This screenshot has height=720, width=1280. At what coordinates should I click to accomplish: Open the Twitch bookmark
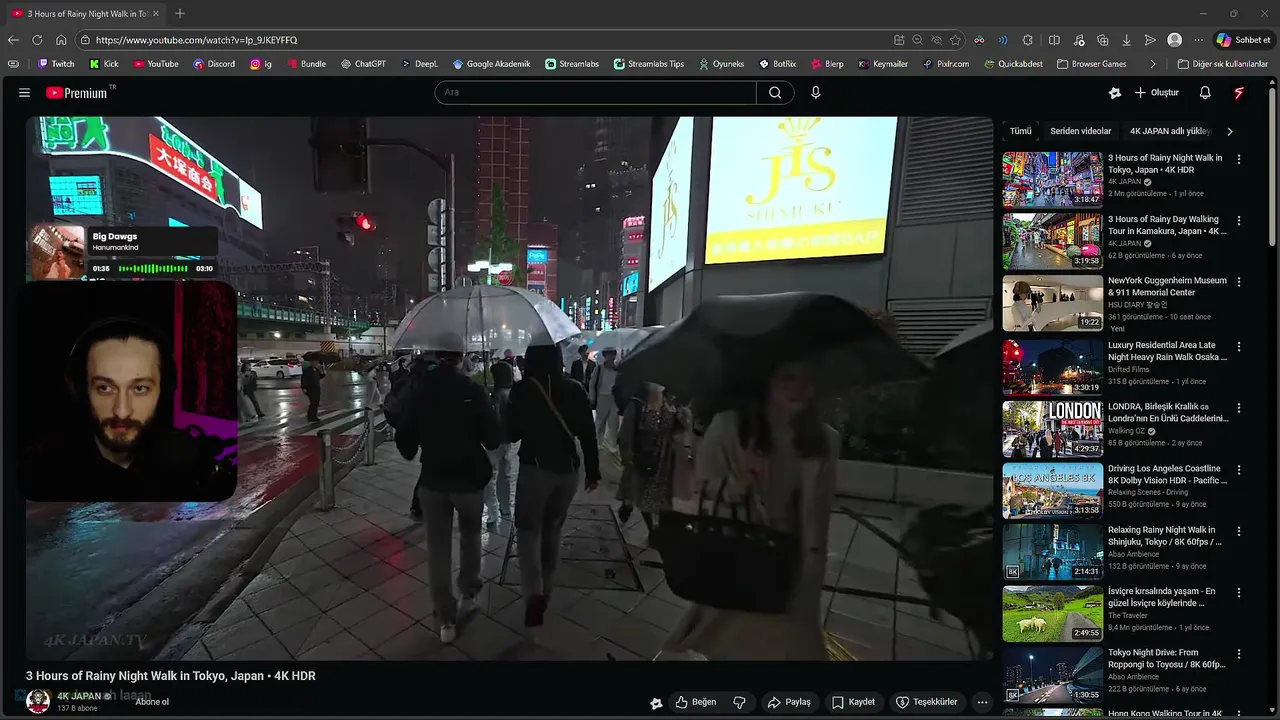[56, 64]
